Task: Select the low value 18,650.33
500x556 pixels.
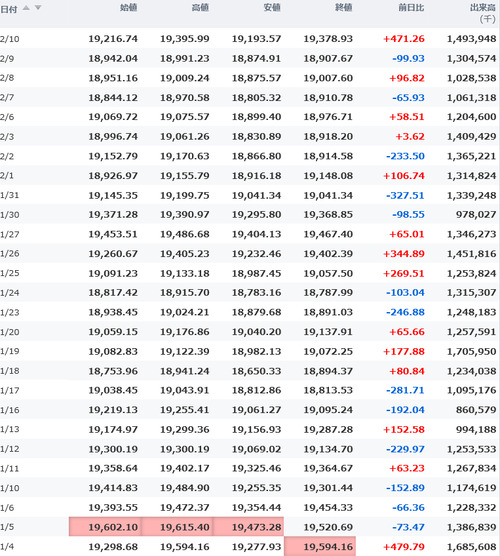Action: [x=257, y=371]
